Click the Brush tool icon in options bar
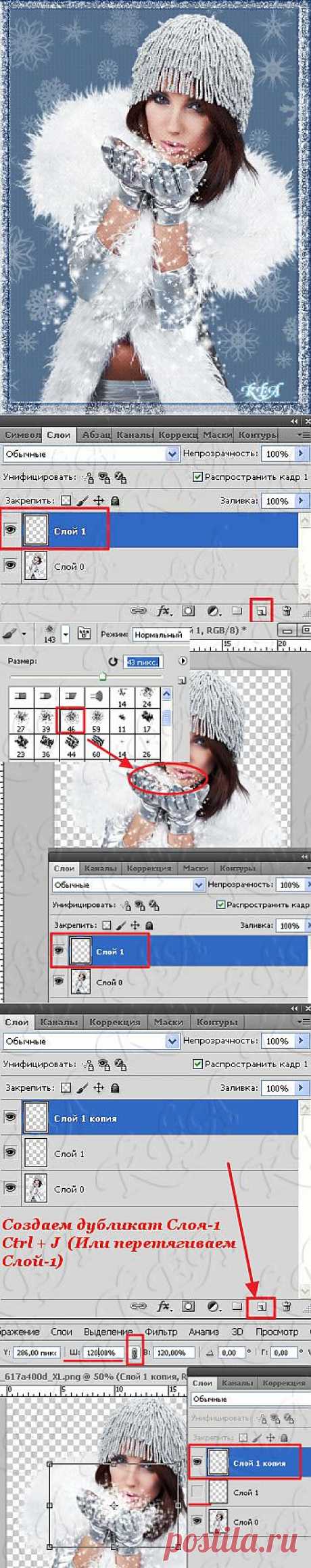The height and width of the screenshot is (1568, 311). (10, 634)
